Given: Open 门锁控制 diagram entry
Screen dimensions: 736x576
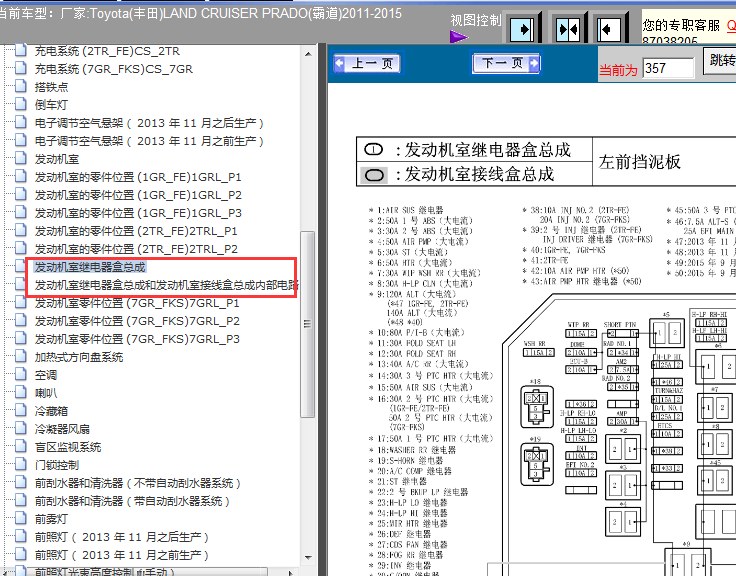Looking at the screenshot, I should pos(57,465).
